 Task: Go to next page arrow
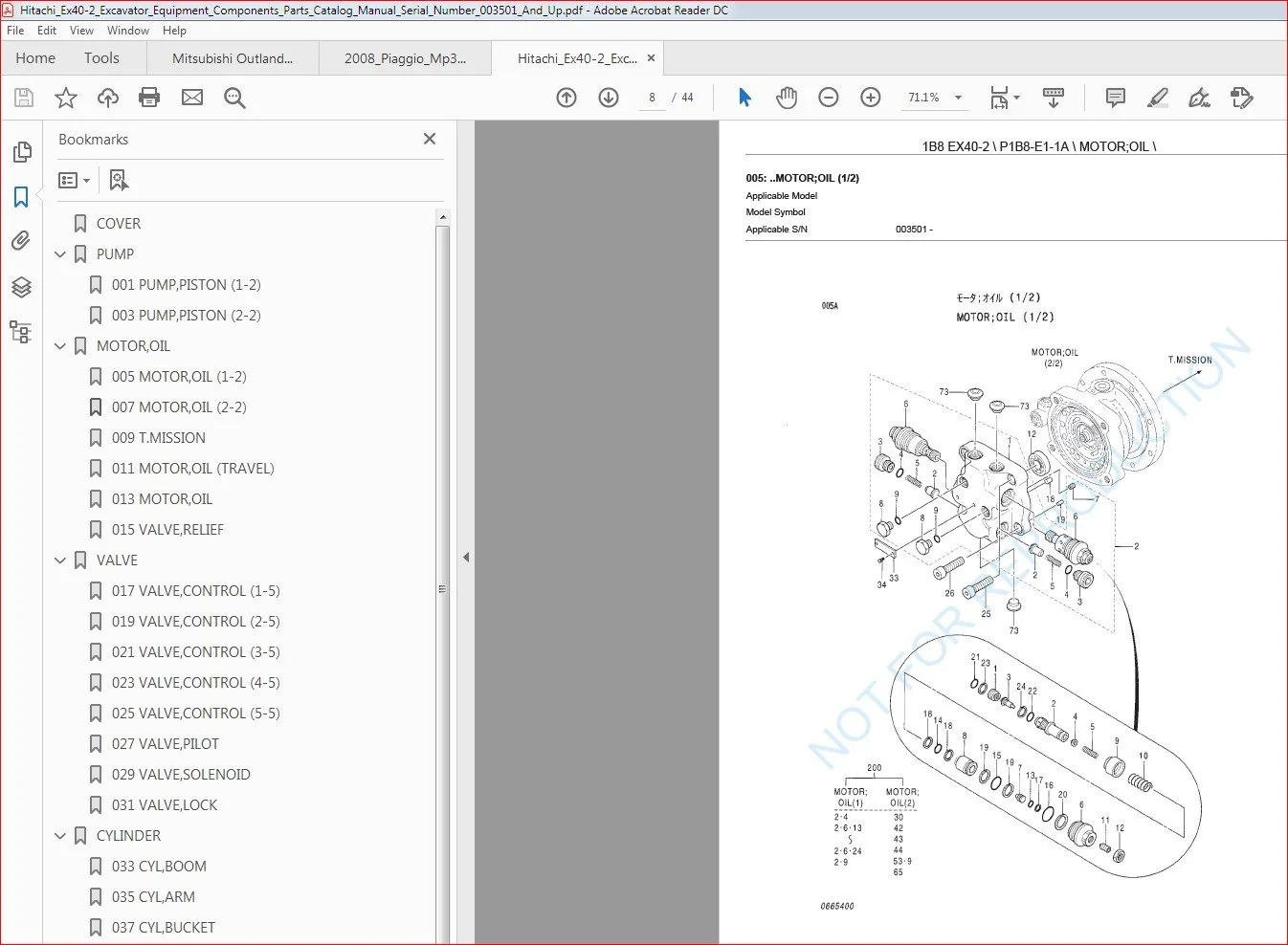[x=609, y=98]
